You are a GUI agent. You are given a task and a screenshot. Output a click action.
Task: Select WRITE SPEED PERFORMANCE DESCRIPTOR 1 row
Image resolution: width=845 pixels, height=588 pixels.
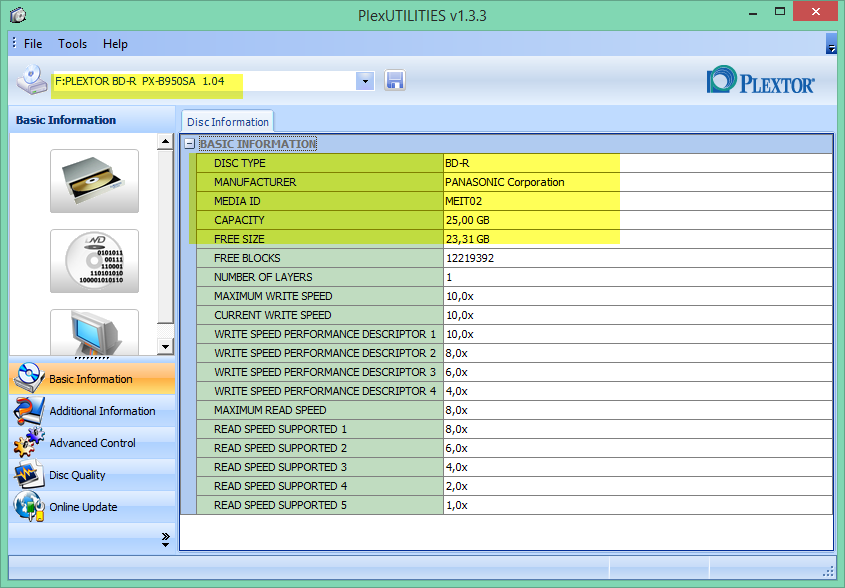tap(515, 334)
